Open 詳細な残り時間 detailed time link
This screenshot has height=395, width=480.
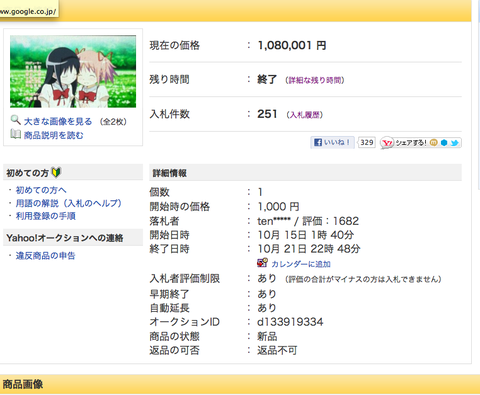(x=315, y=80)
